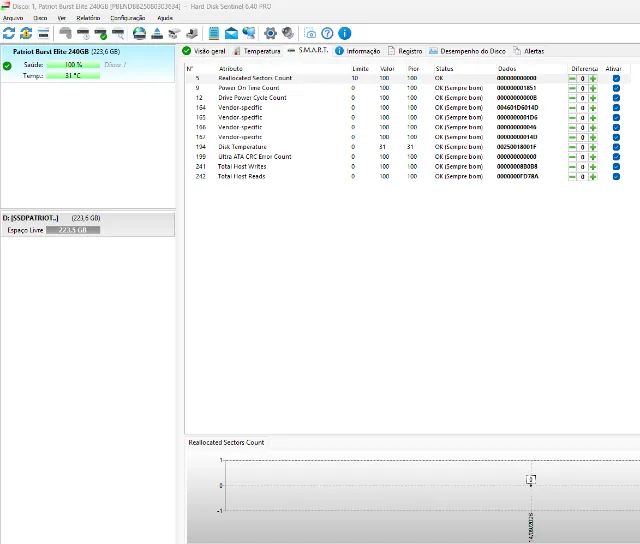The image size is (640, 544).
Task: Click minus button for Total Host Reads
Action: [x=572, y=177]
